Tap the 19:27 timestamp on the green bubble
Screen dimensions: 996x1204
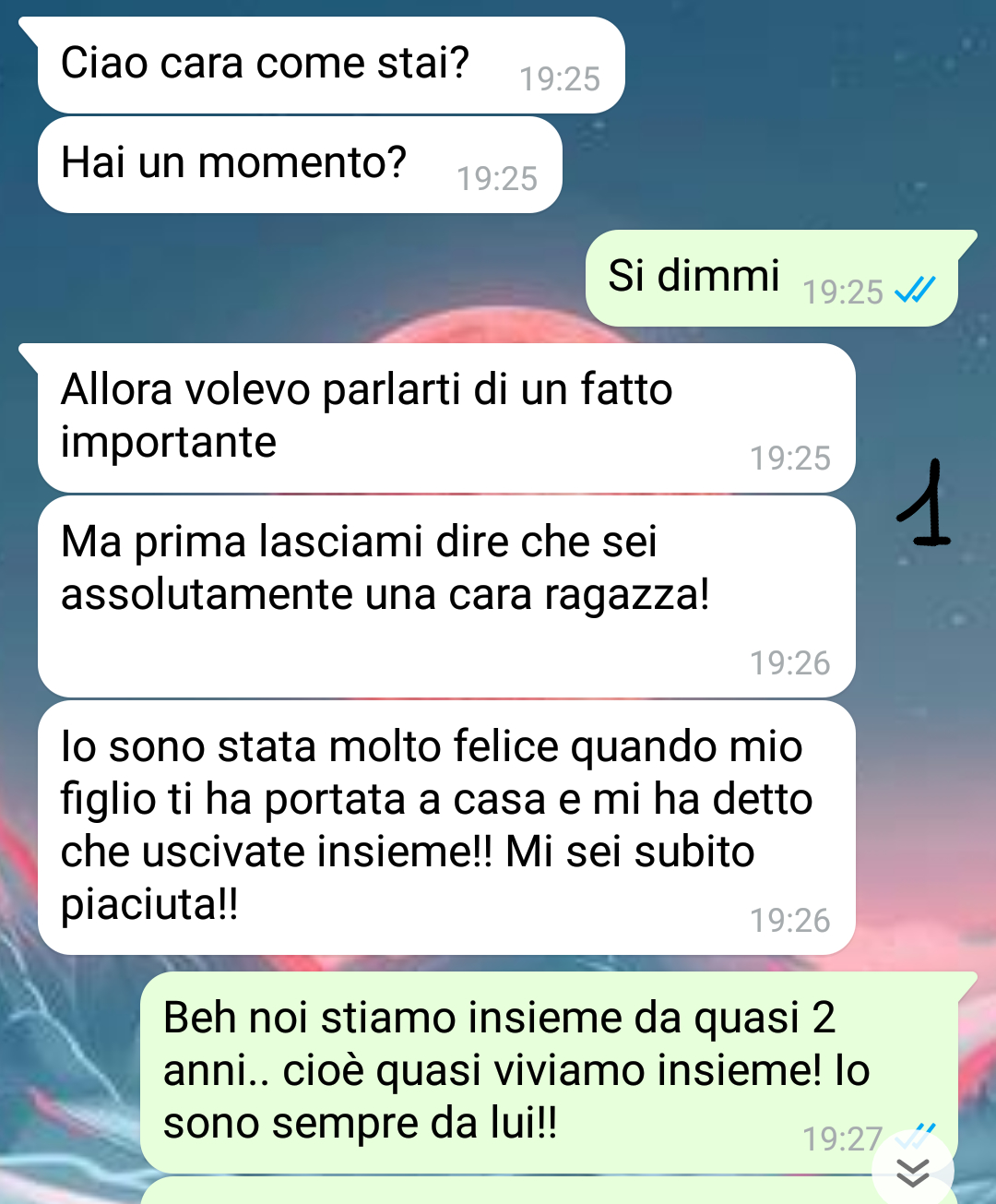coord(843,1139)
